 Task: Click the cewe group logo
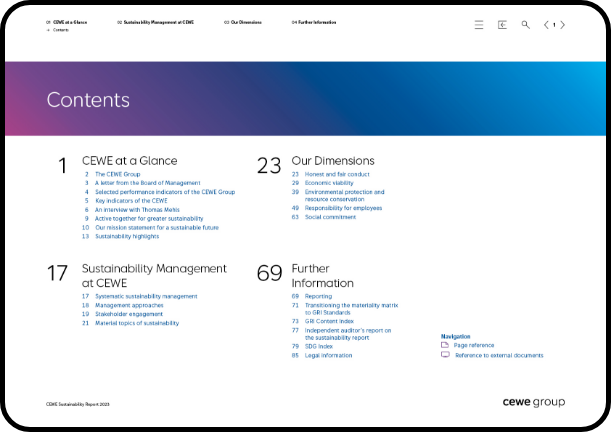[534, 402]
